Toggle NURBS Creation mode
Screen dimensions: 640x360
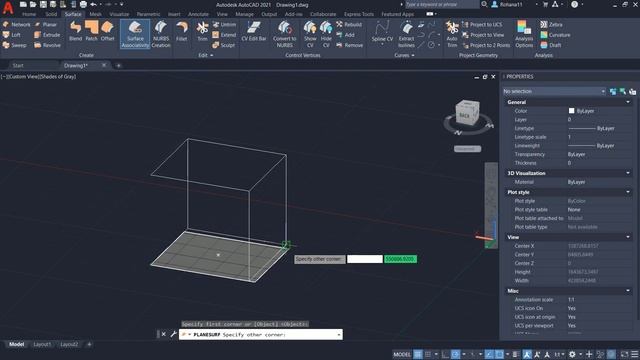(161, 34)
